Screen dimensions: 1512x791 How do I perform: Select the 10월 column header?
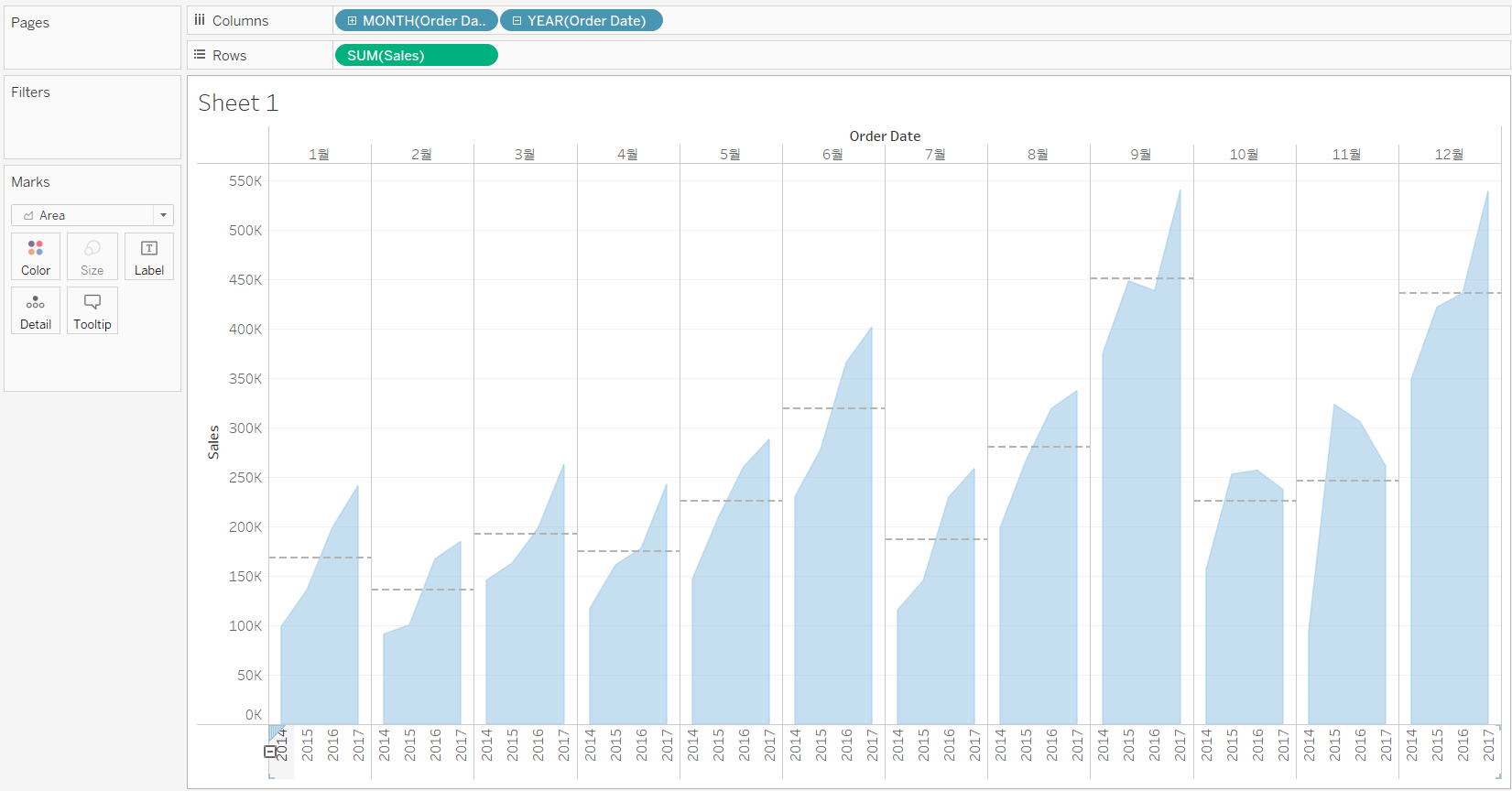[1245, 154]
